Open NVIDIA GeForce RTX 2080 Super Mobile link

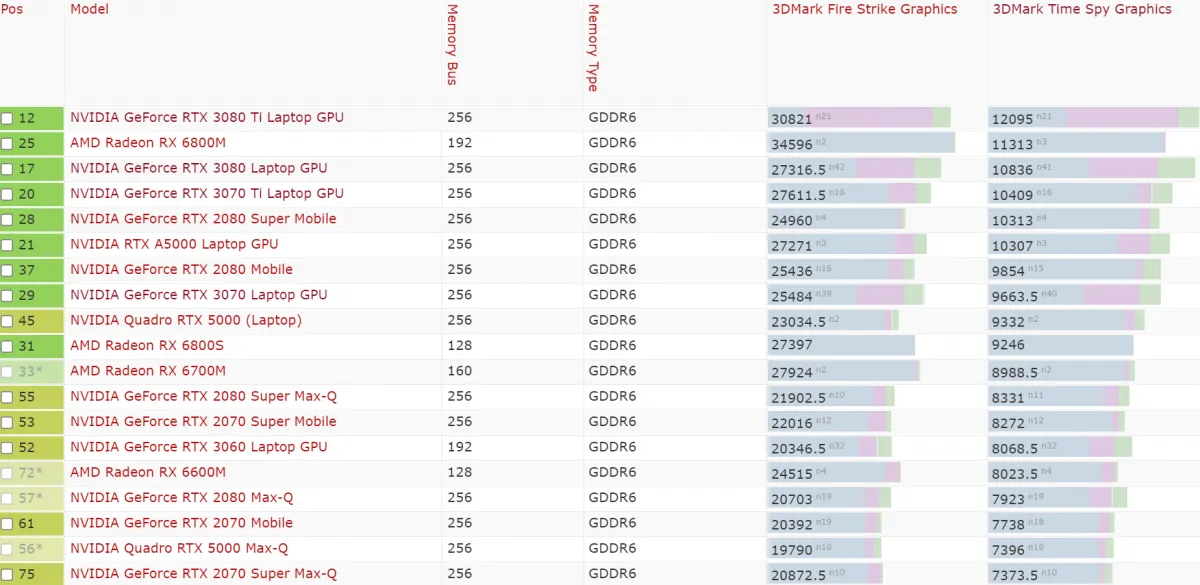[x=203, y=219]
